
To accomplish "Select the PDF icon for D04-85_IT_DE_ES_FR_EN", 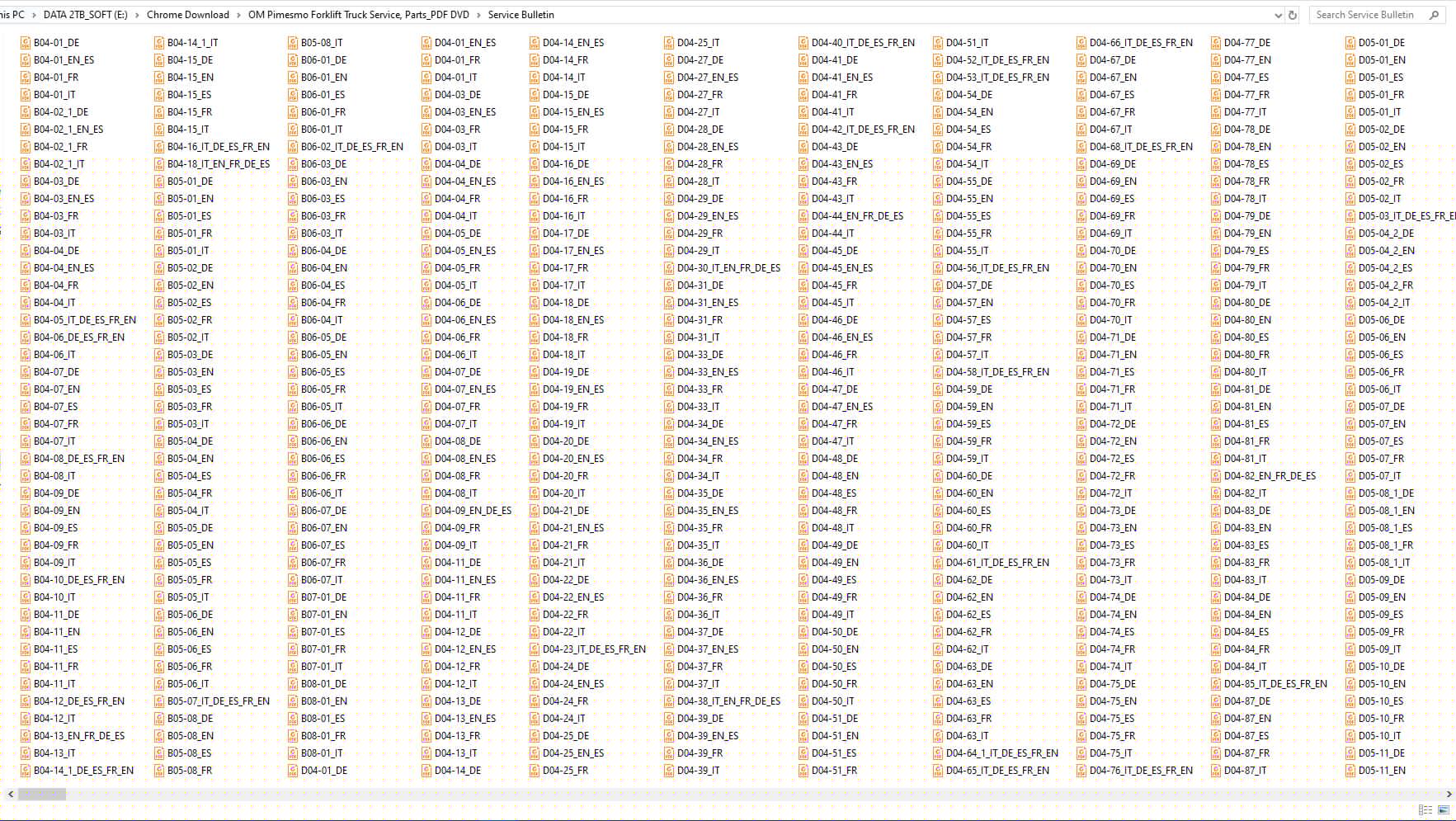I will click(1216, 684).
